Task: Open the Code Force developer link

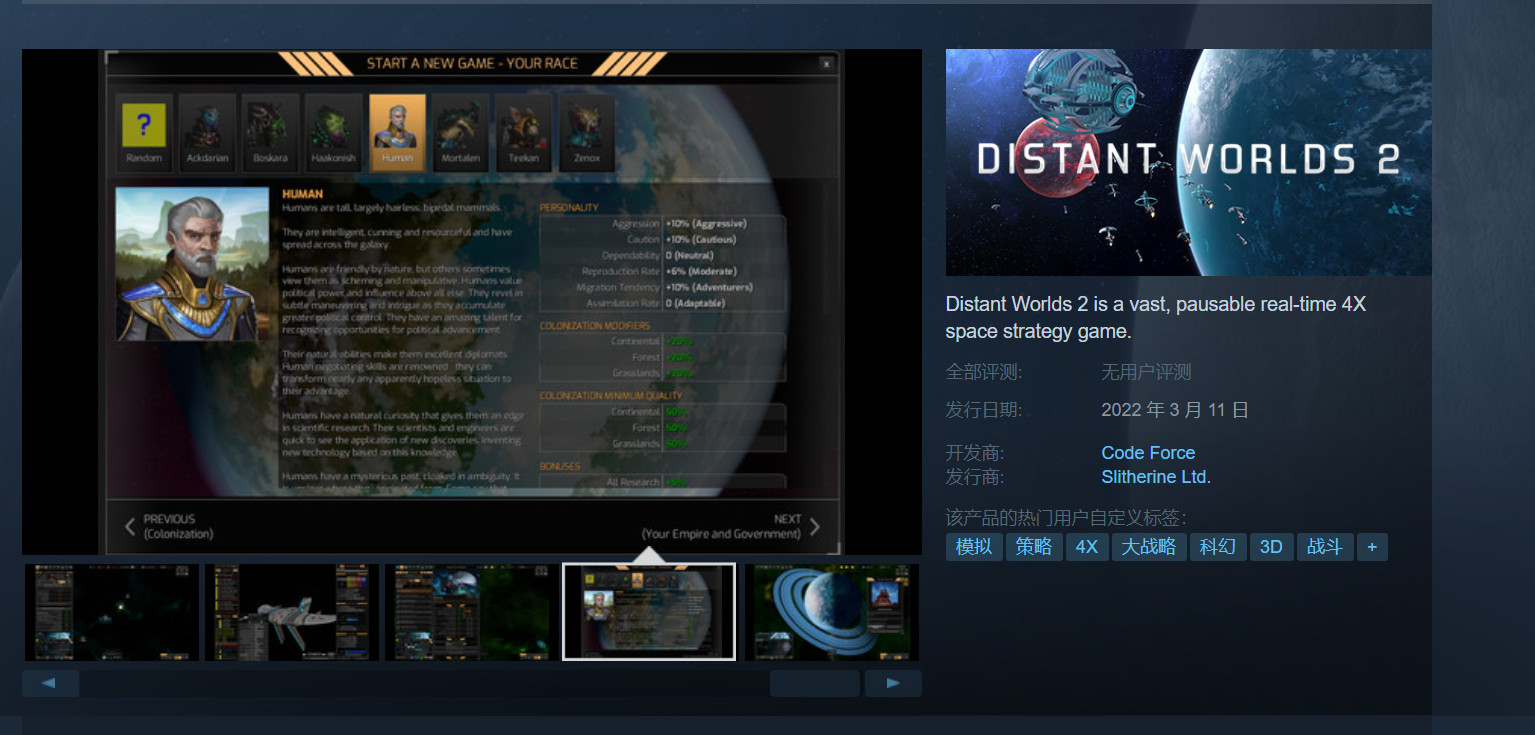Action: pos(1148,453)
